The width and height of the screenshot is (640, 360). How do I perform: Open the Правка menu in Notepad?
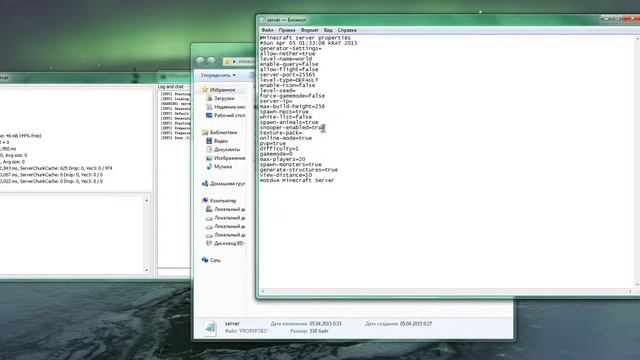(287, 30)
